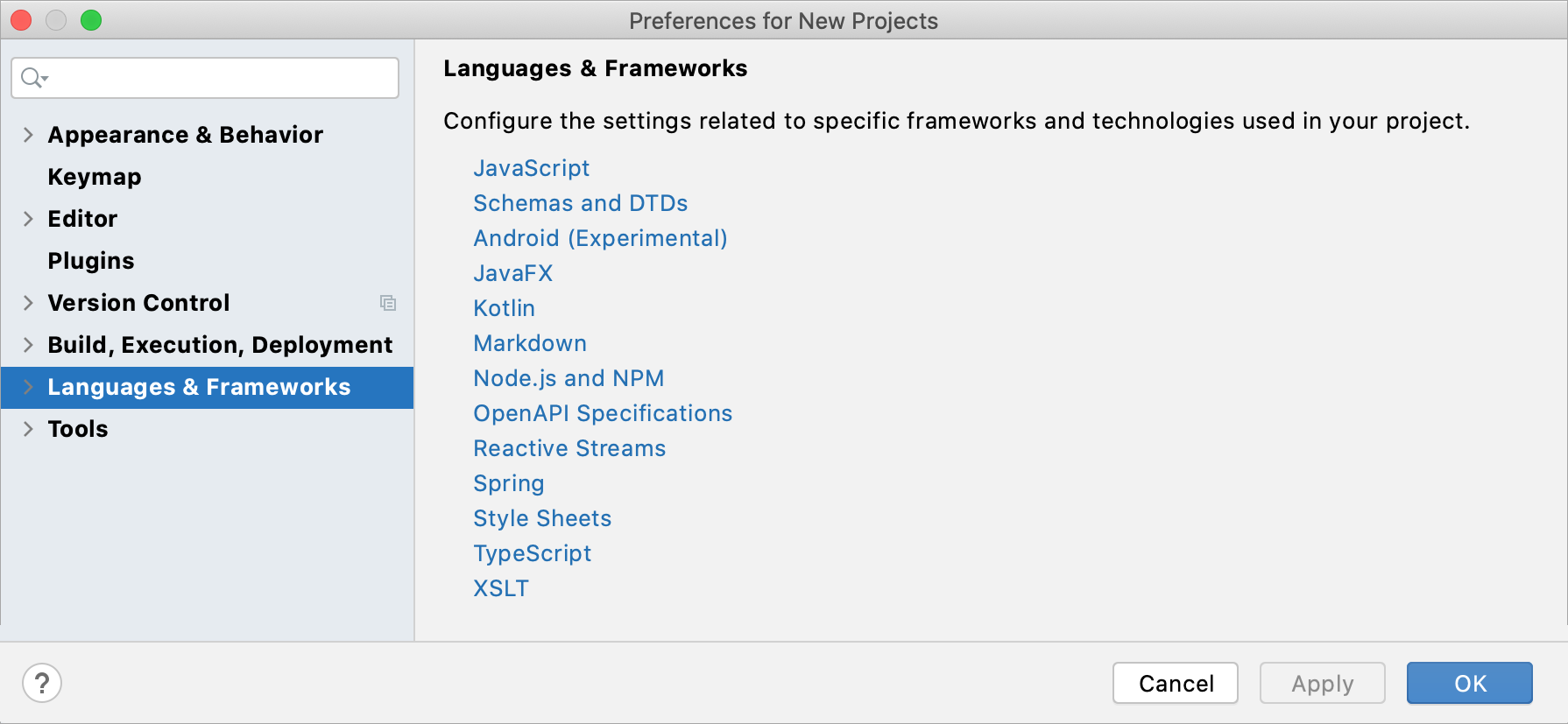Click the search magnifier icon
The width and height of the screenshot is (1568, 724).
click(x=28, y=78)
